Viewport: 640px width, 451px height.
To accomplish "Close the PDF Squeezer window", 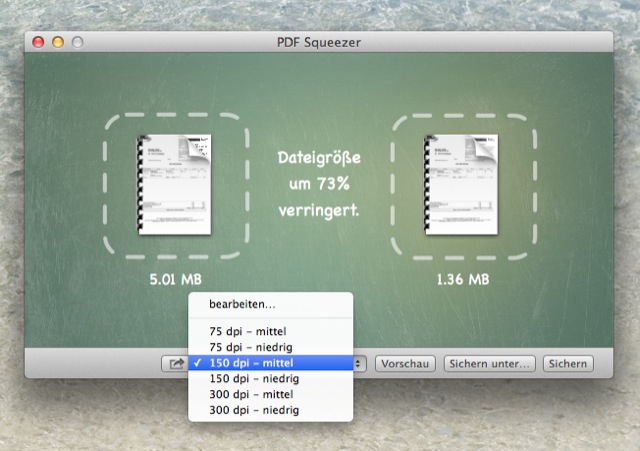I will (x=40, y=42).
